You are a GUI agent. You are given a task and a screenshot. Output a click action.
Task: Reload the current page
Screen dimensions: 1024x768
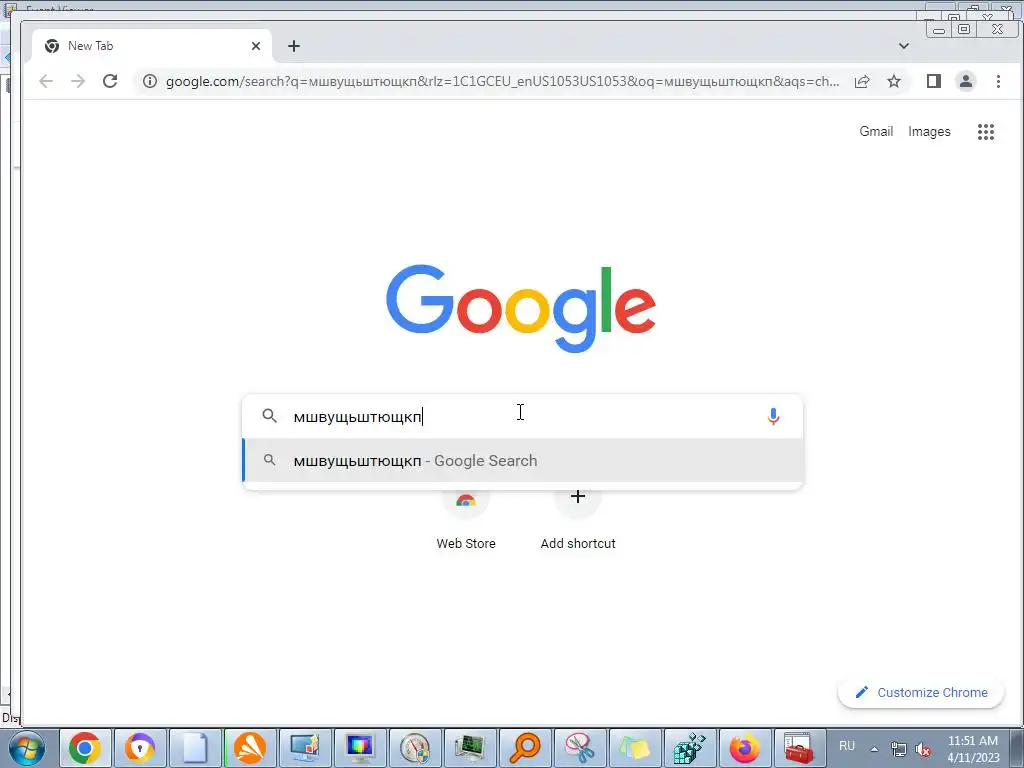pyautogui.click(x=110, y=81)
